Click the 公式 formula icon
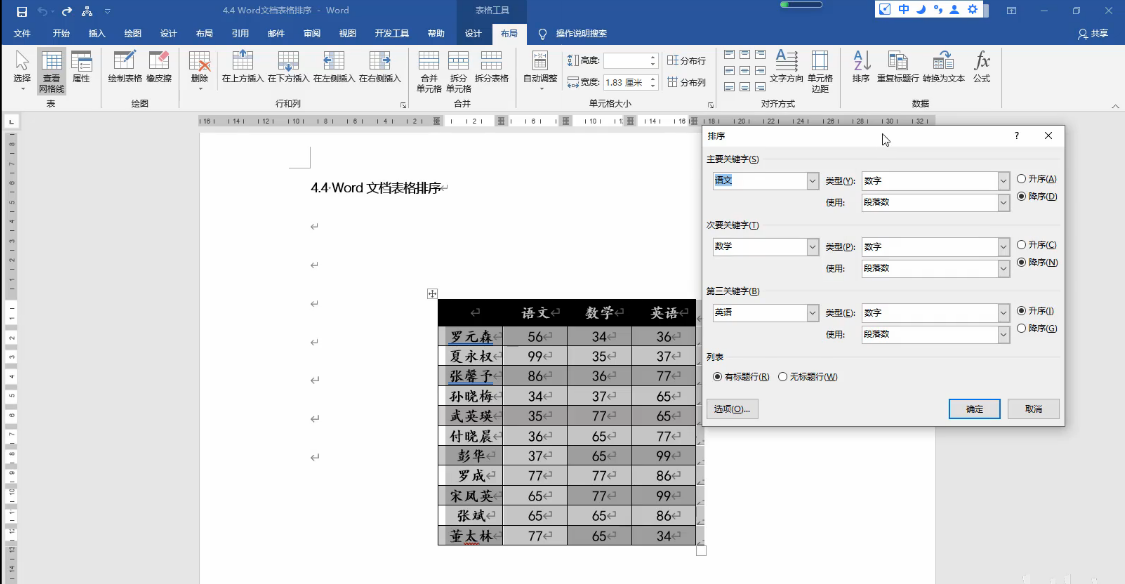 [x=982, y=67]
